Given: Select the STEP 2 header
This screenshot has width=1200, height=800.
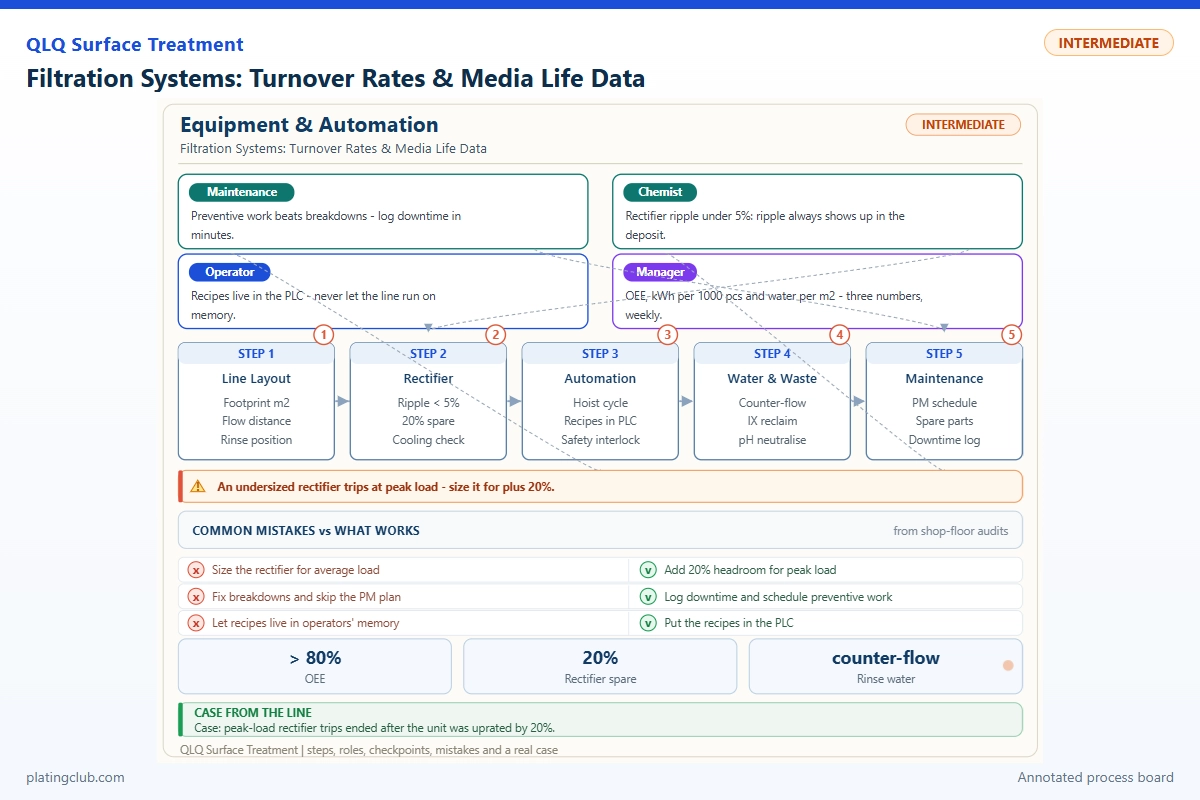Looking at the screenshot, I should [428, 353].
